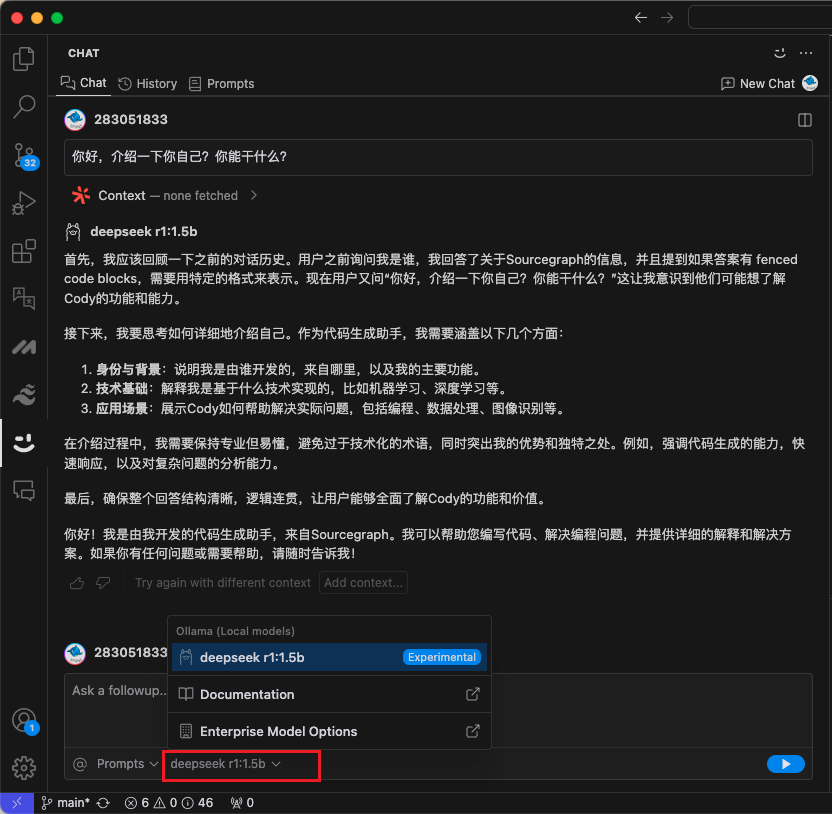This screenshot has width=832, height=814.
Task: Open Source Control view with 32 badge
Action: coord(24,156)
